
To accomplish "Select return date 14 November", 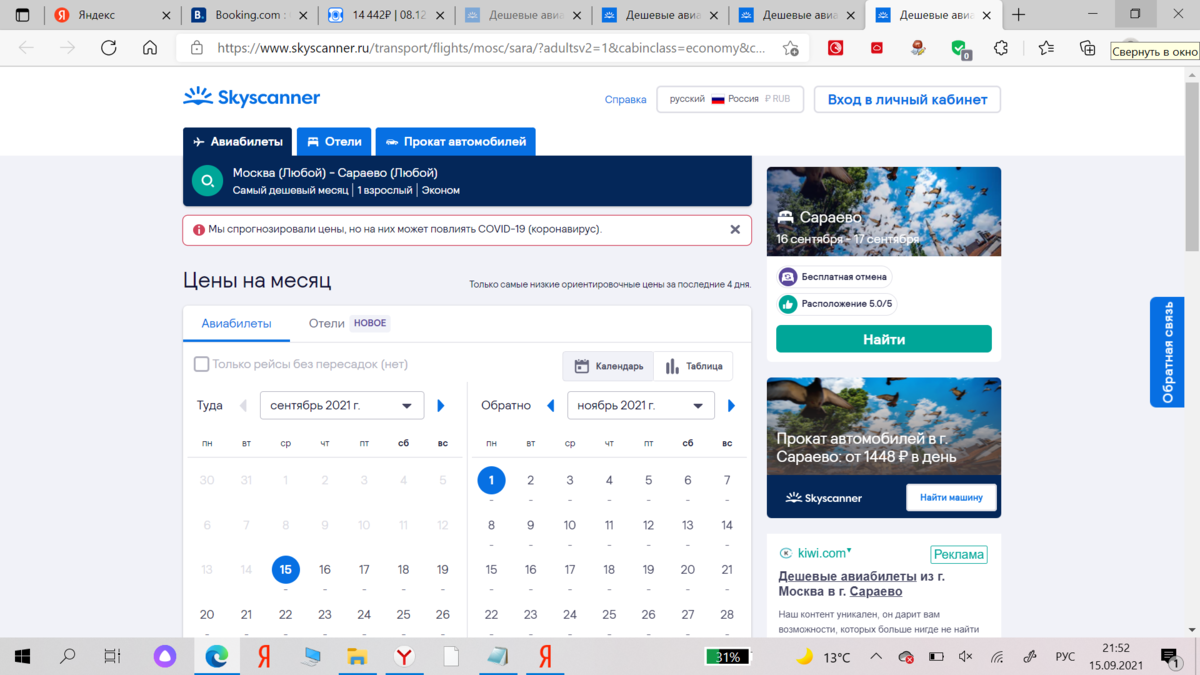I will click(x=727, y=525).
